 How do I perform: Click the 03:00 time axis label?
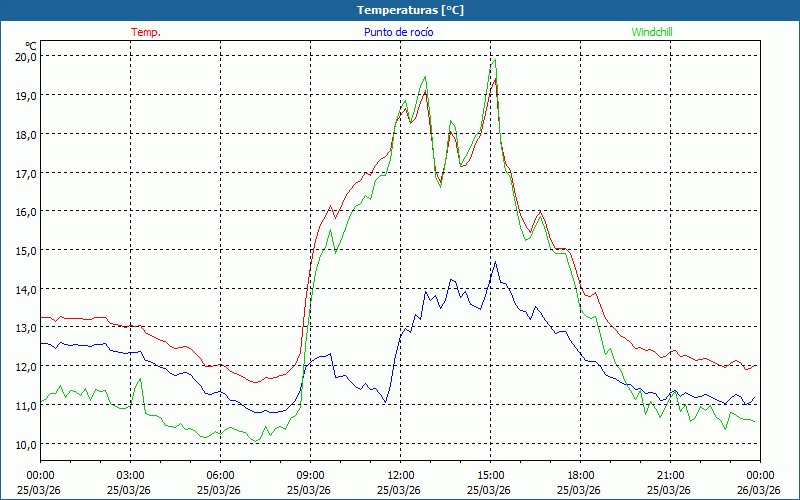coord(130,475)
